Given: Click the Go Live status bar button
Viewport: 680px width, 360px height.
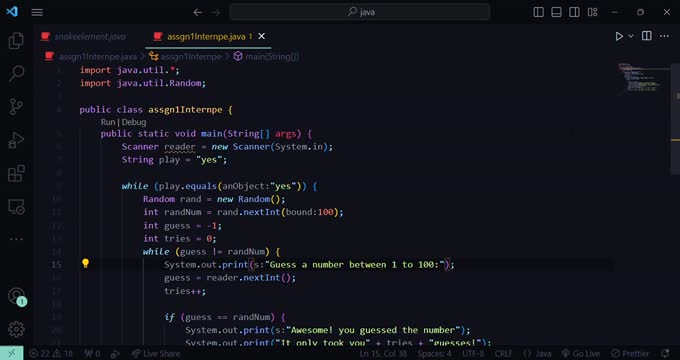Looking at the screenshot, I should point(581,353).
